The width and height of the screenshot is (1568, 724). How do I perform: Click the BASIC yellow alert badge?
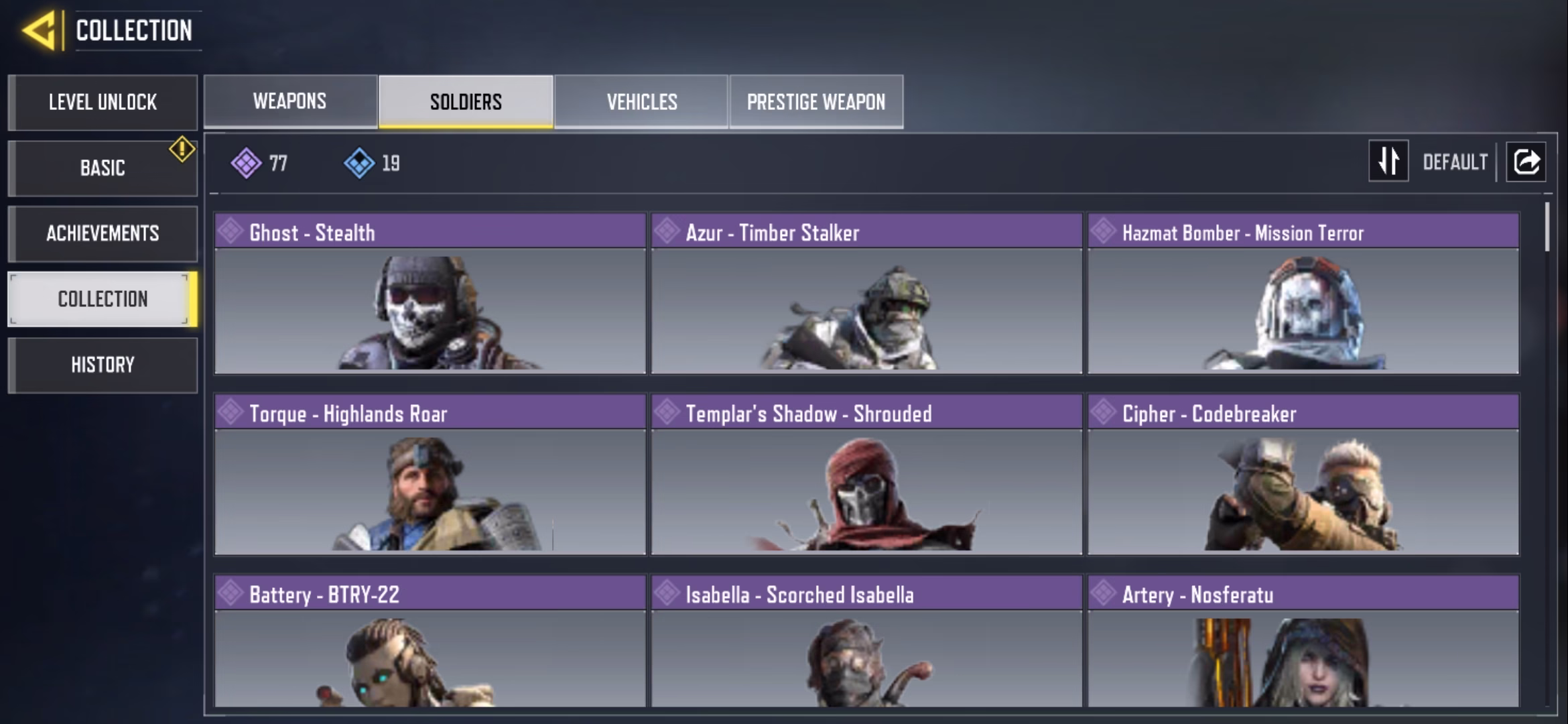tap(182, 149)
